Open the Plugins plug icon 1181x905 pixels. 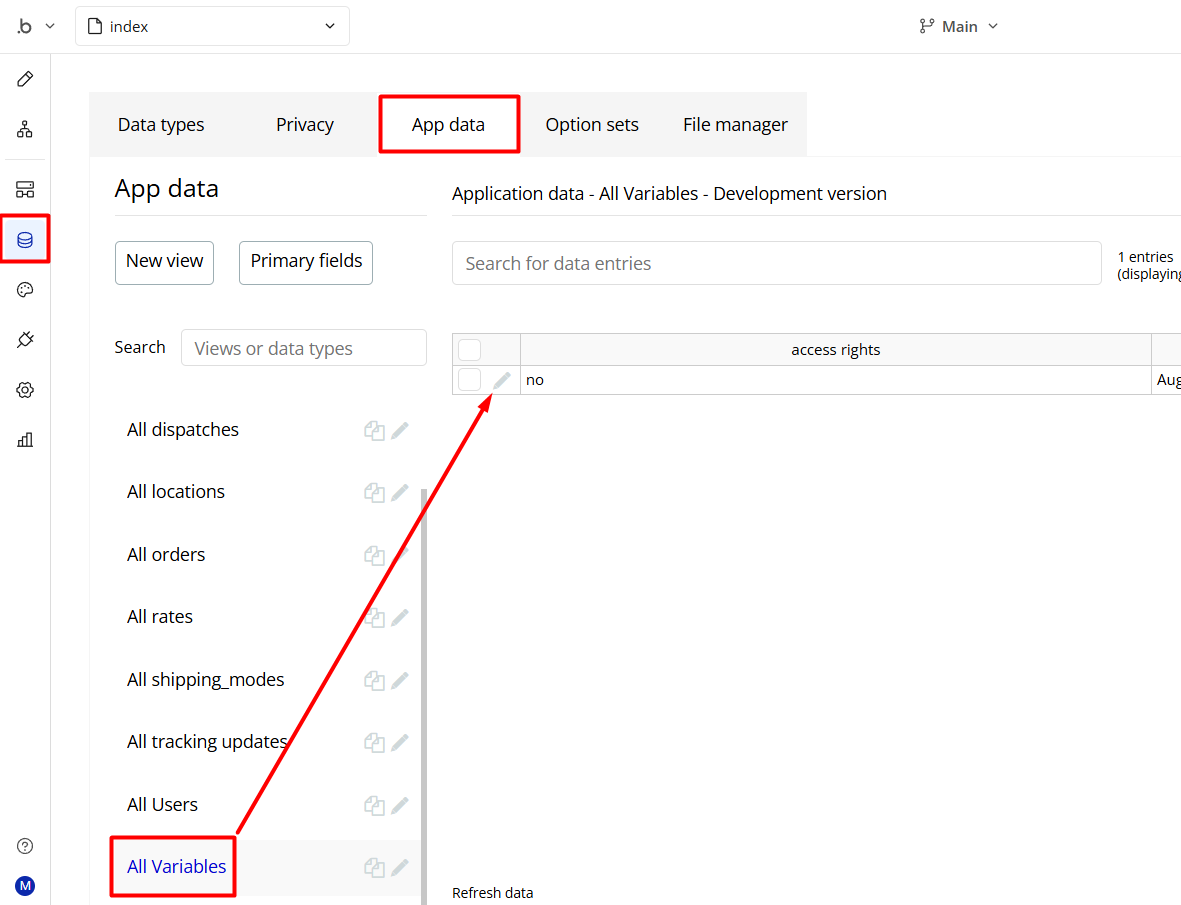(x=25, y=340)
